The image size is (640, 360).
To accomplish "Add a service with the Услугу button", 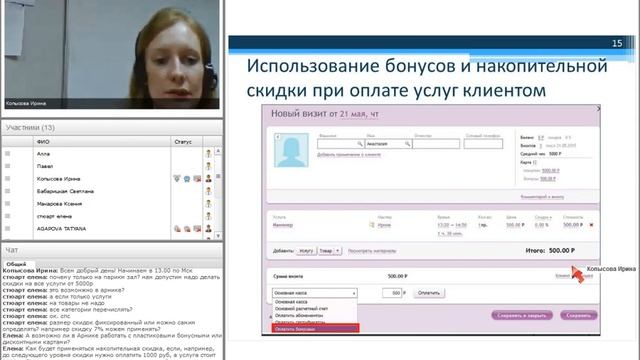I will (x=306, y=251).
